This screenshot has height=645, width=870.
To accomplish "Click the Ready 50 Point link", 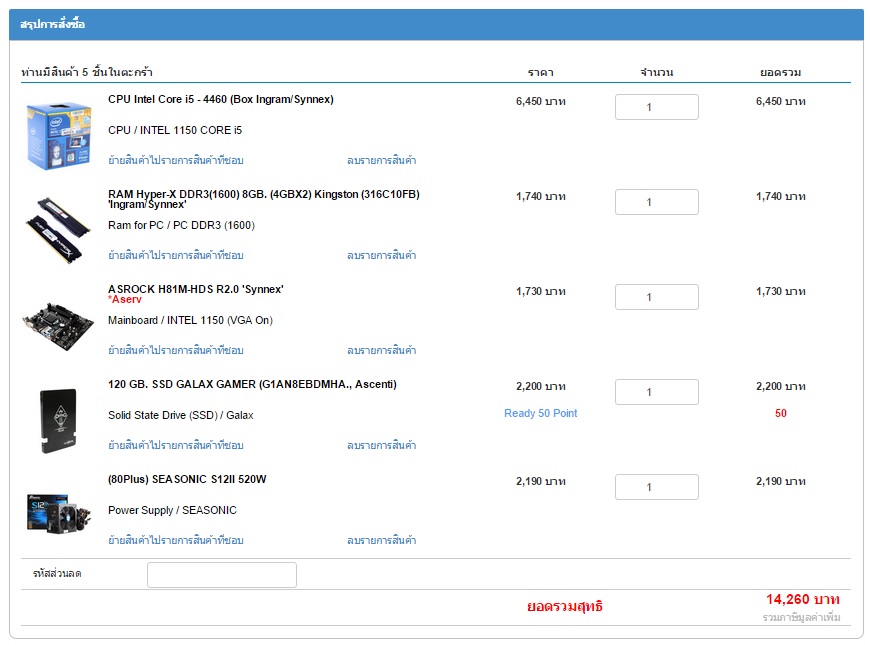I will (541, 413).
